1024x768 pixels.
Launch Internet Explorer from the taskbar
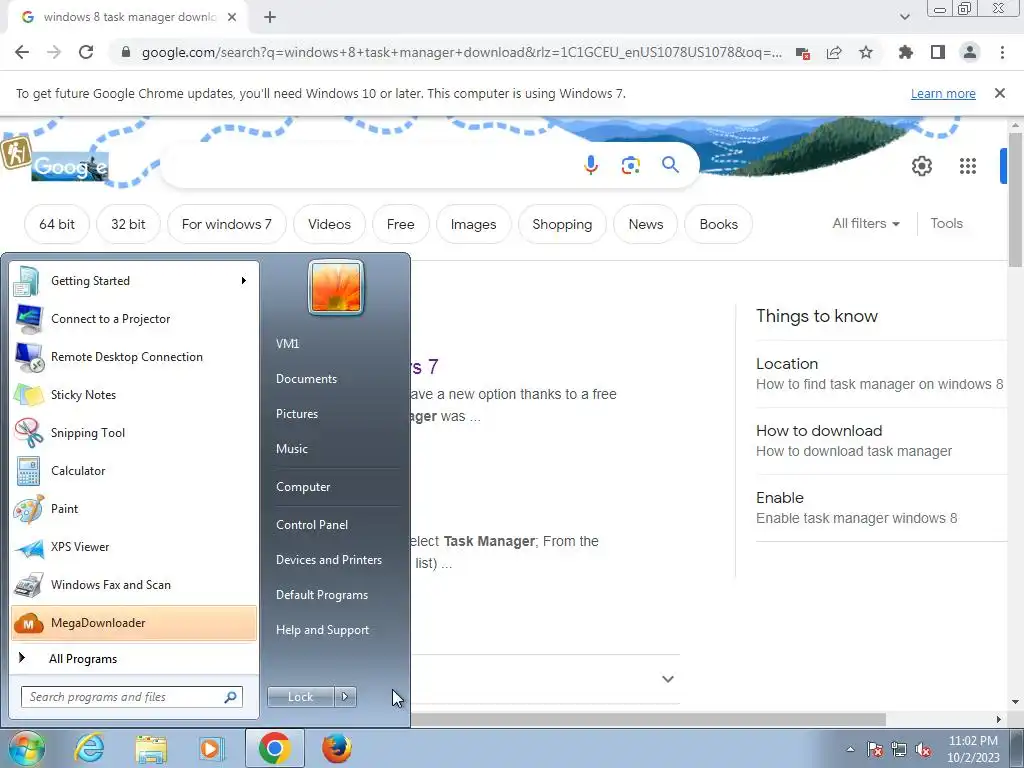[x=89, y=748]
